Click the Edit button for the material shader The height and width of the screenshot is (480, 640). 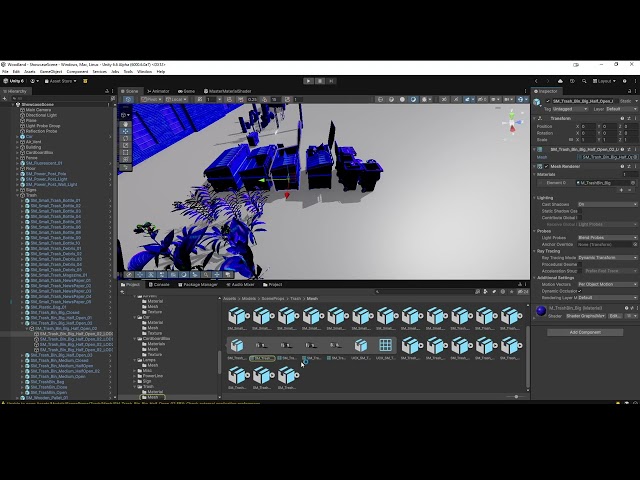pyautogui.click(x=613, y=316)
